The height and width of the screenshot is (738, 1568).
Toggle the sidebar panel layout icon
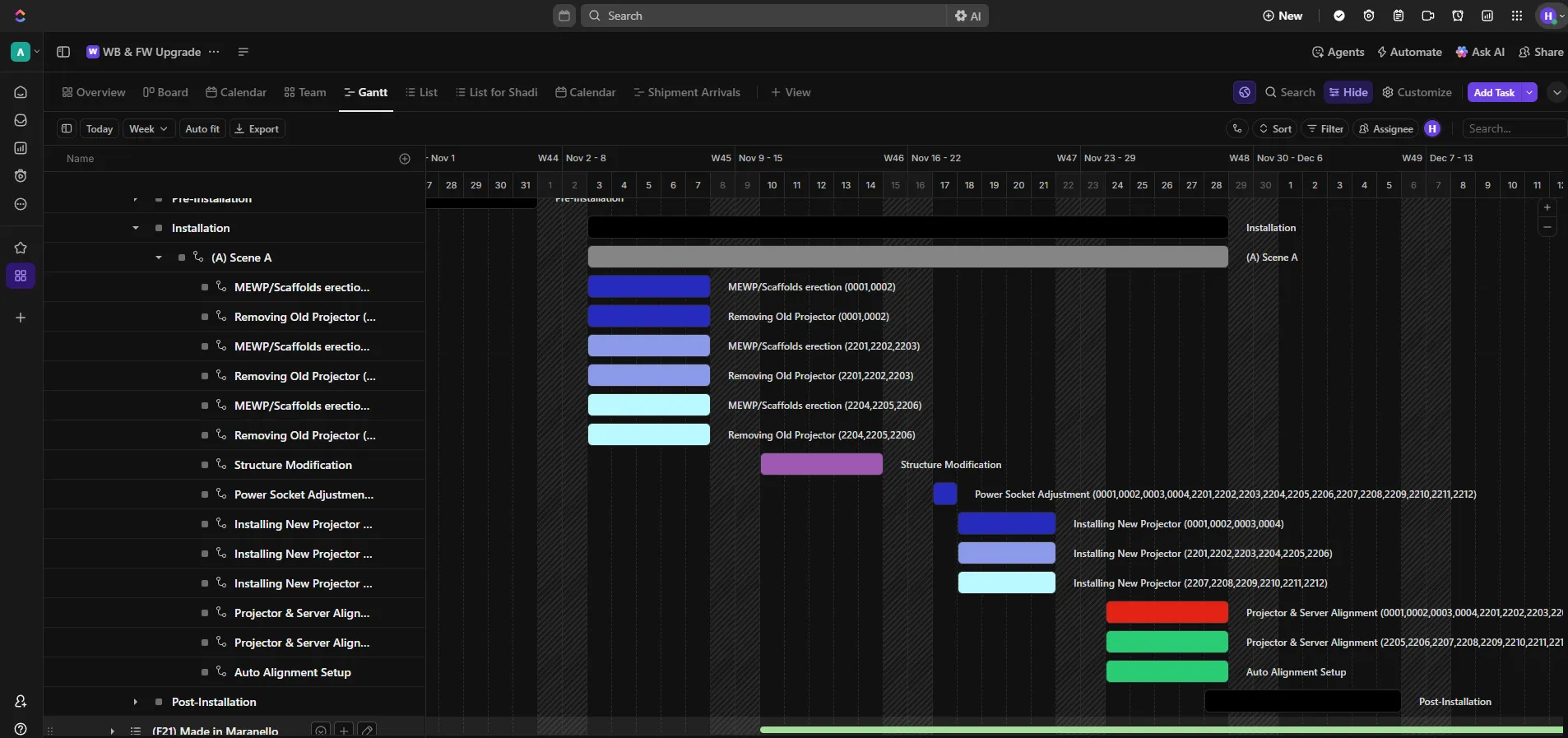(63, 52)
